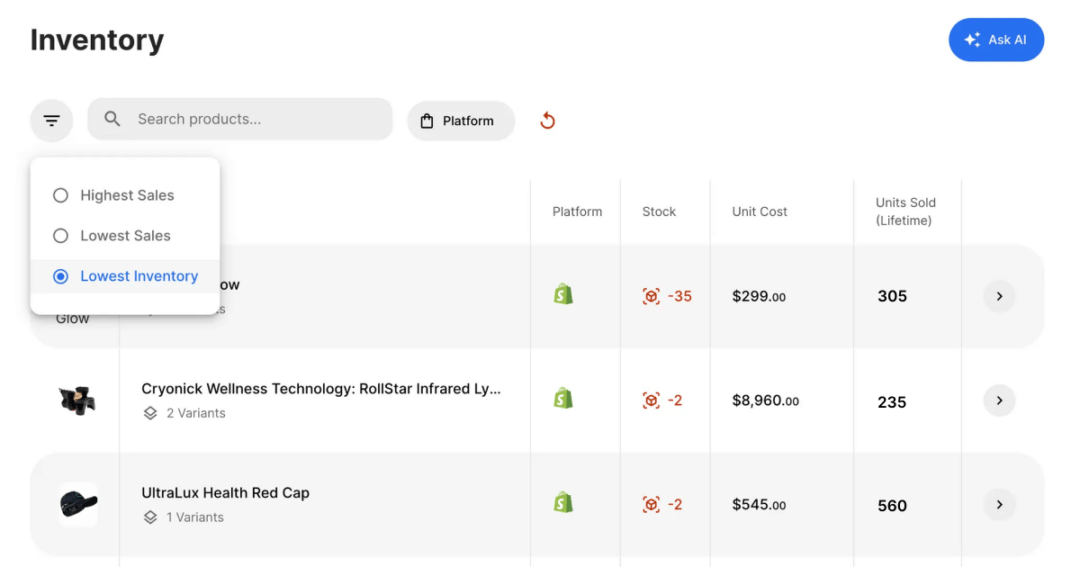
Task: Click stock alert icon in UltraLux row
Action: click(651, 504)
